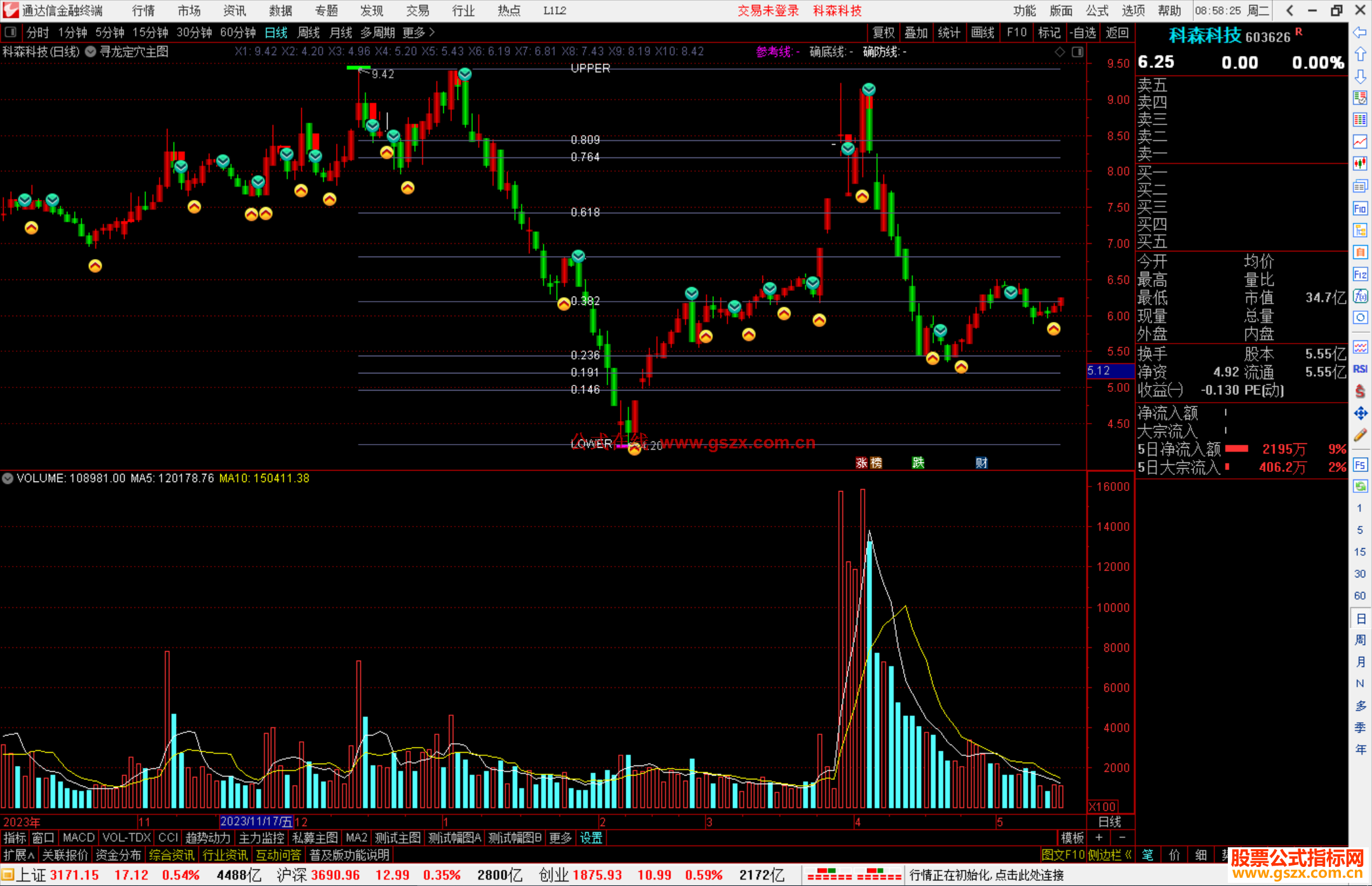Toggle the panel layout icon left of 分时
1372x886 pixels.
click(x=11, y=32)
